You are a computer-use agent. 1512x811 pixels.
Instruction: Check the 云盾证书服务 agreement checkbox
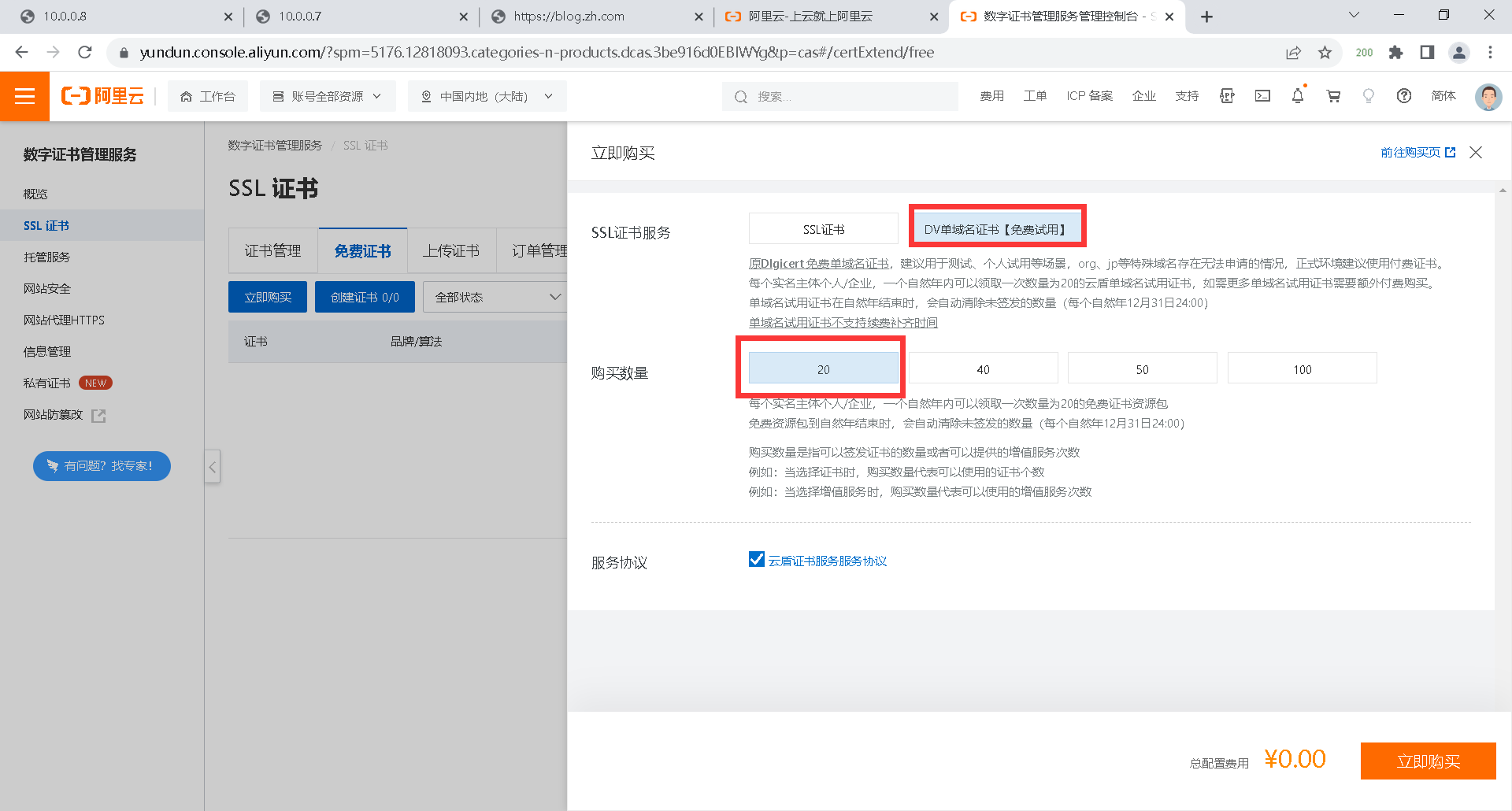(757, 559)
